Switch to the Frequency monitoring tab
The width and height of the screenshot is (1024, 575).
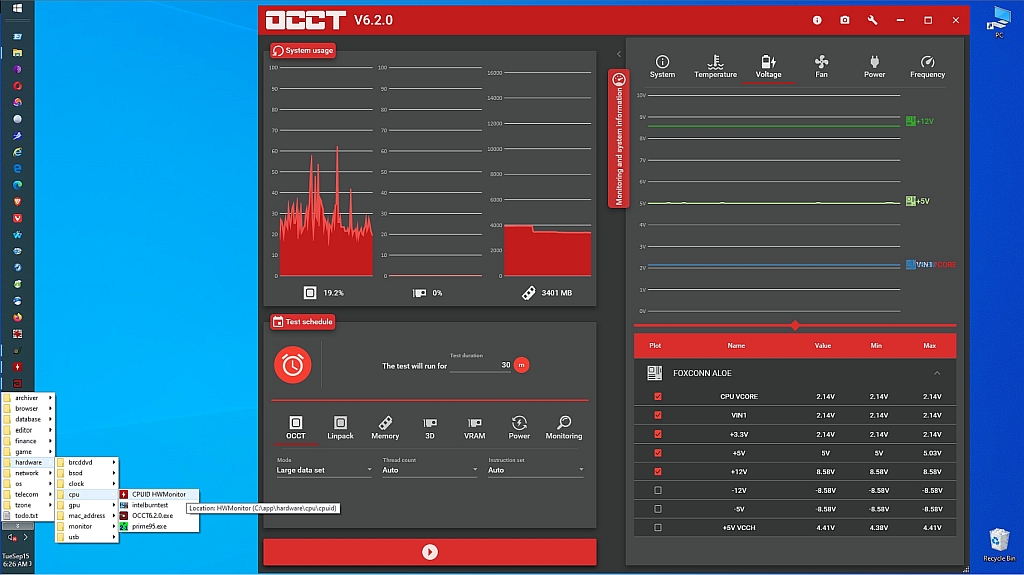(927, 67)
